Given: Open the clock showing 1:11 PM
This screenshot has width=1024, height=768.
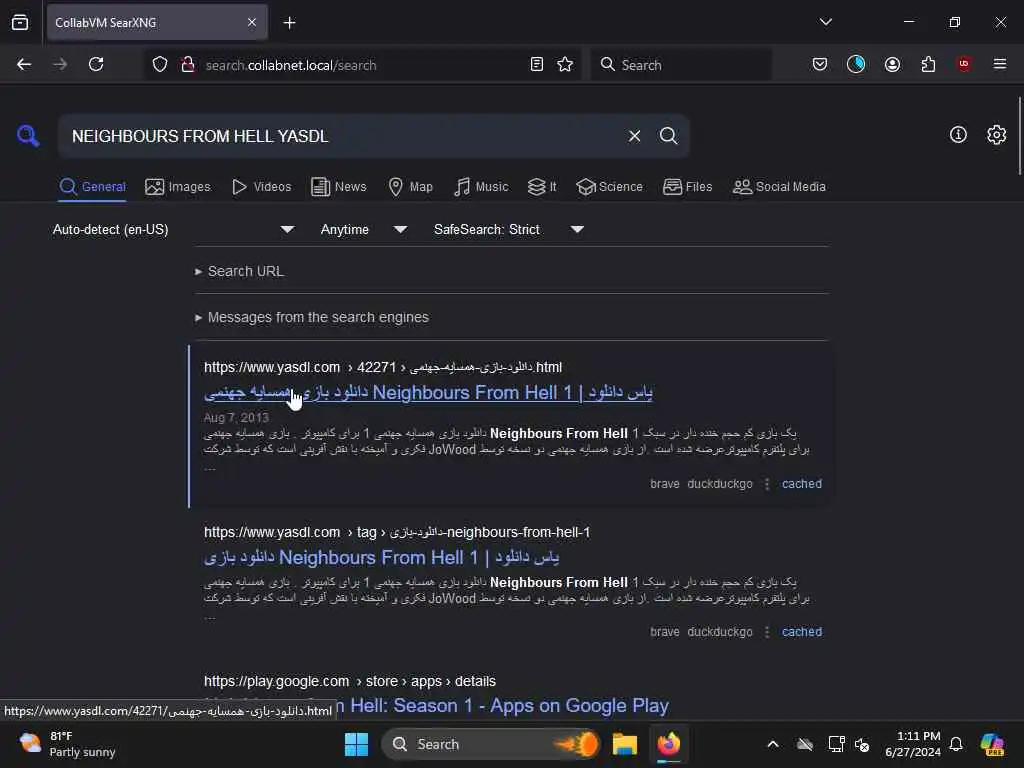Looking at the screenshot, I should point(912,744).
